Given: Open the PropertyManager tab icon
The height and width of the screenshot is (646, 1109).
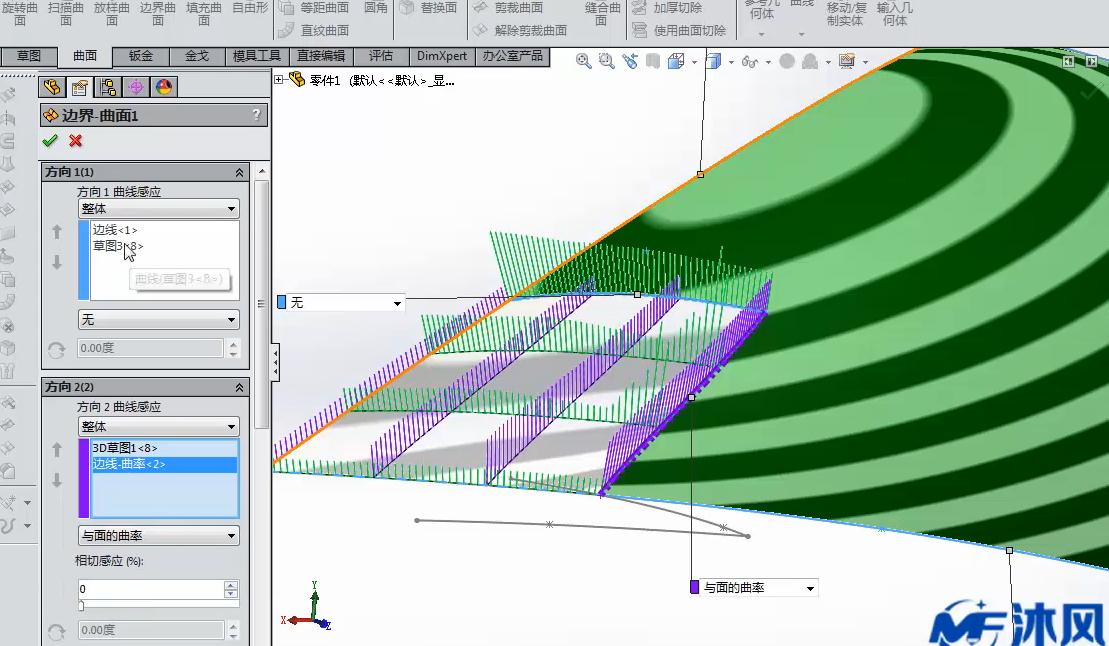Looking at the screenshot, I should point(80,87).
